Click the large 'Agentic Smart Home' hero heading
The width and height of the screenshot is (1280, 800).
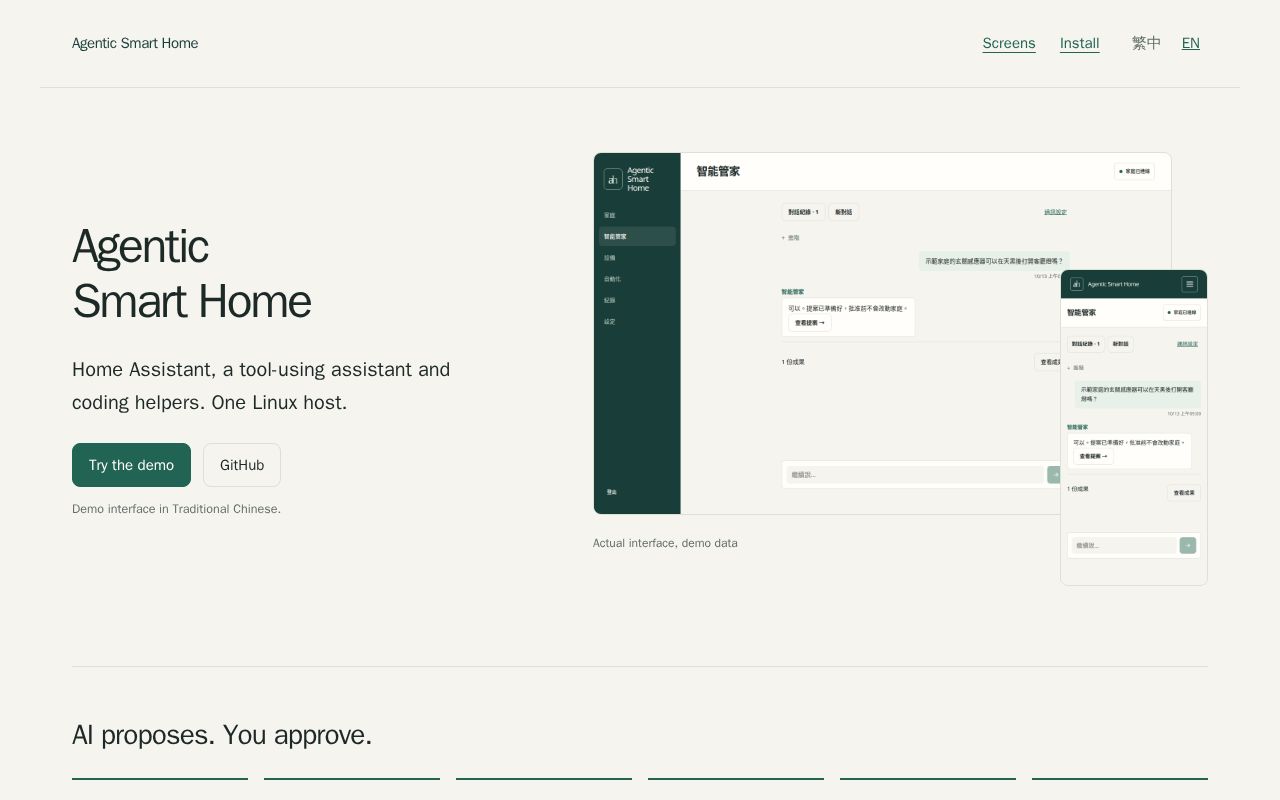(x=191, y=274)
